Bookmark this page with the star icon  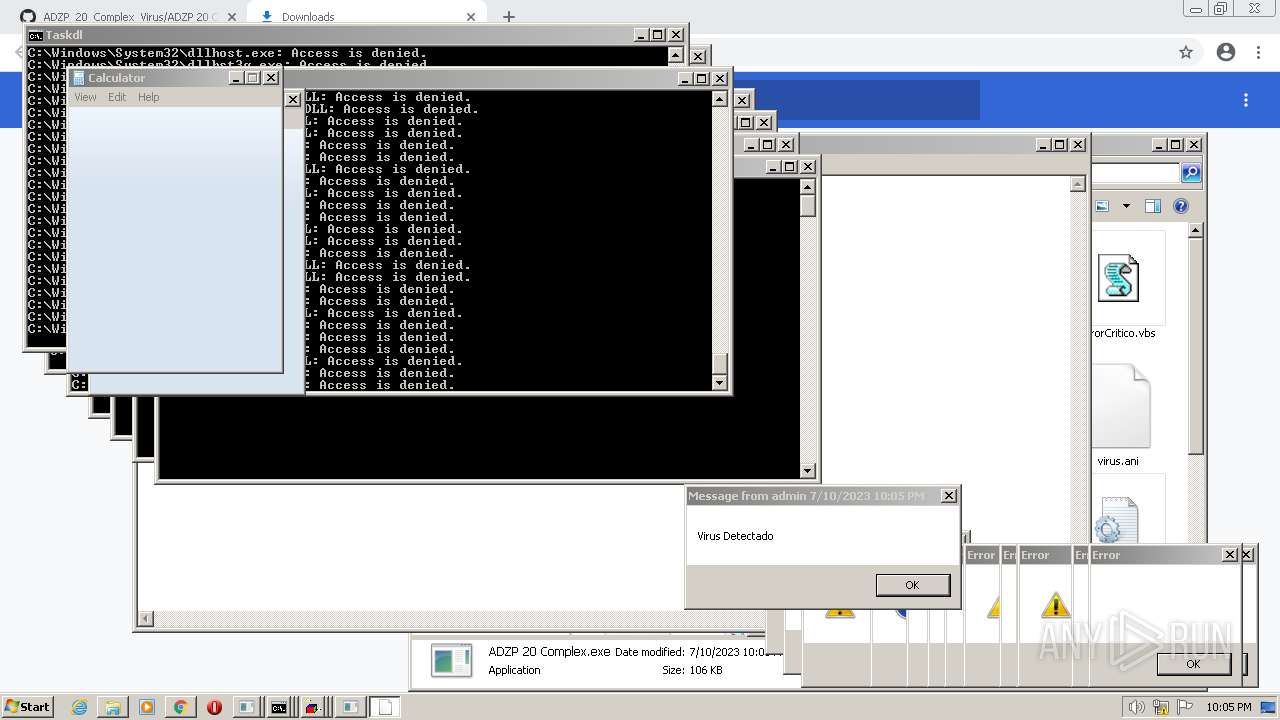point(1186,52)
